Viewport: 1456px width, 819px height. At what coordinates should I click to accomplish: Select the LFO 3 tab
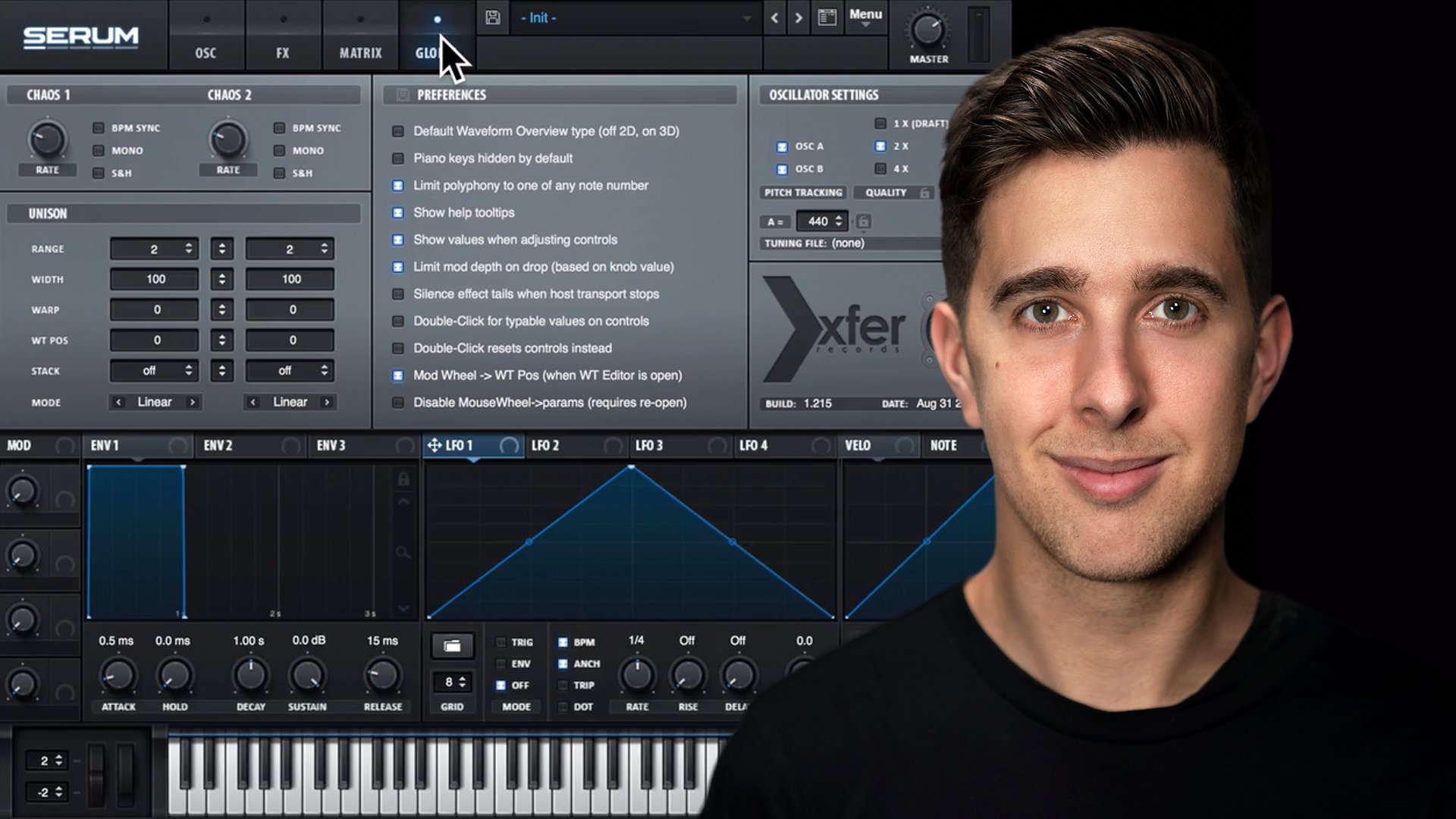click(649, 445)
